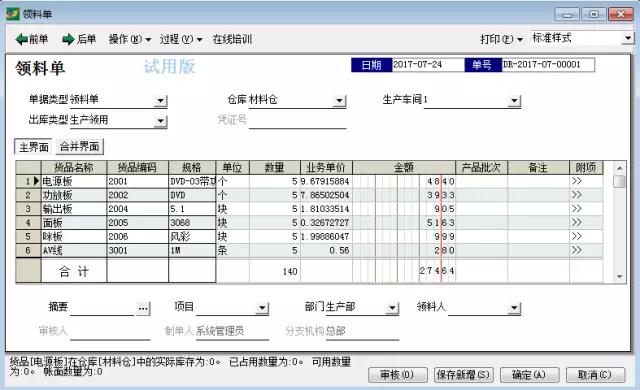Screen dimensions: 640x390
Task: Expand the 项目 dropdown
Action: [262, 308]
